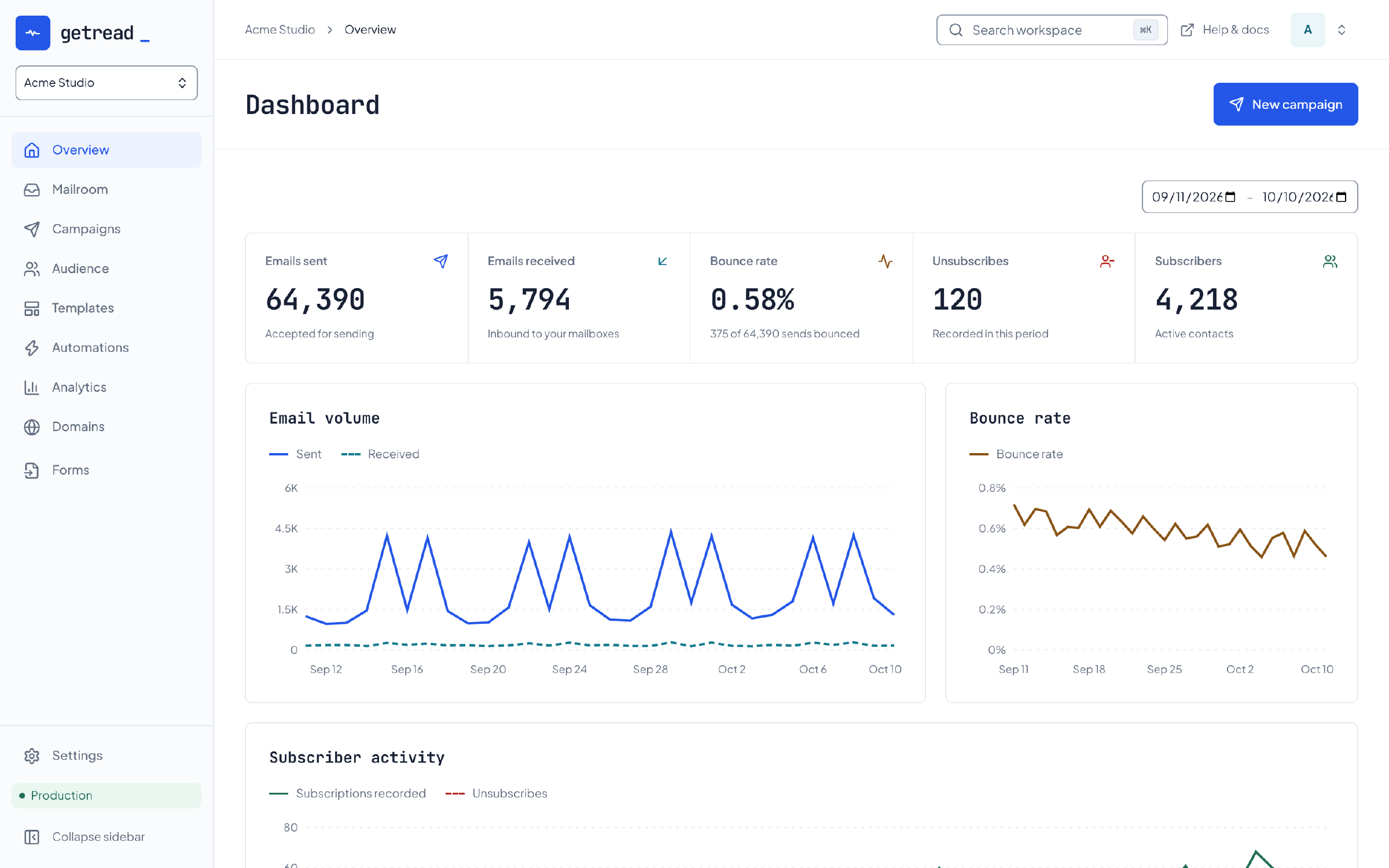Viewport: 1389px width, 868px height.
Task: Click the Emails sent paper plane icon
Action: [440, 262]
